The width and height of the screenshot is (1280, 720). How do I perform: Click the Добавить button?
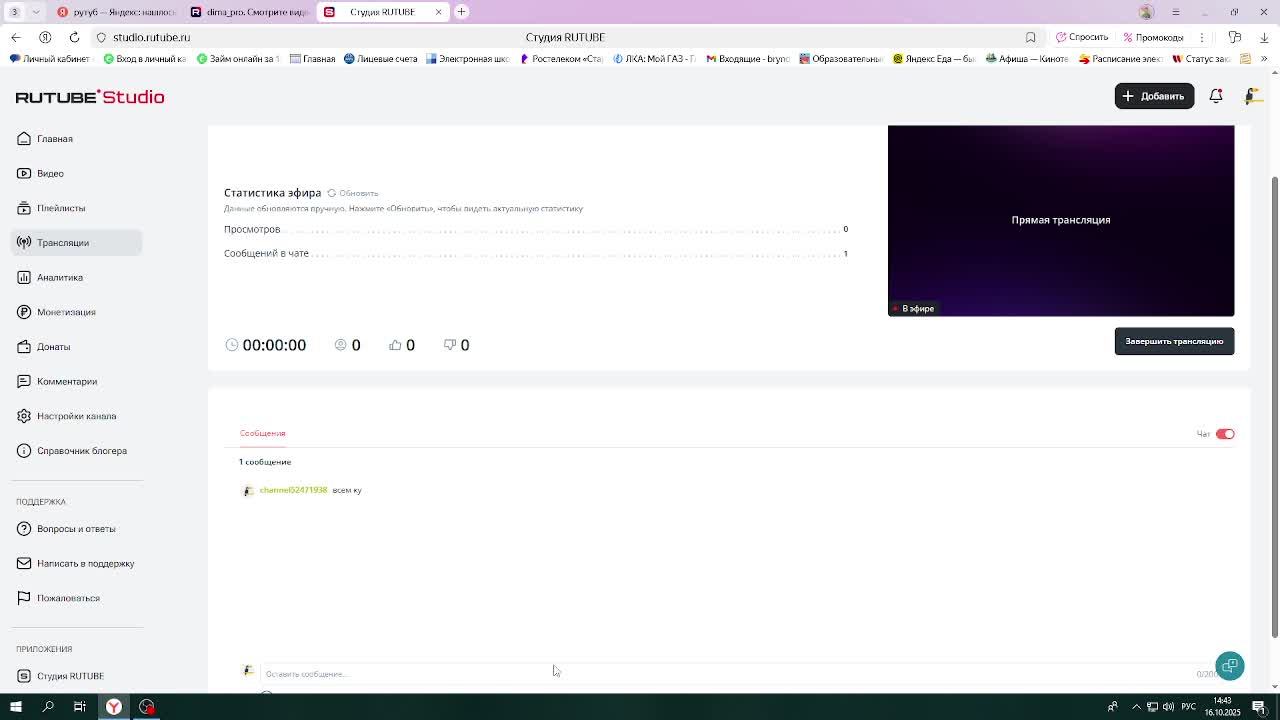[1154, 96]
